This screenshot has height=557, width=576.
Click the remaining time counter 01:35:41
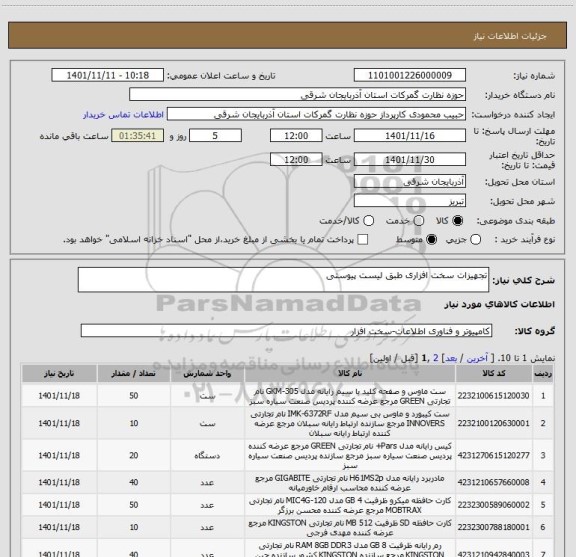137,136
